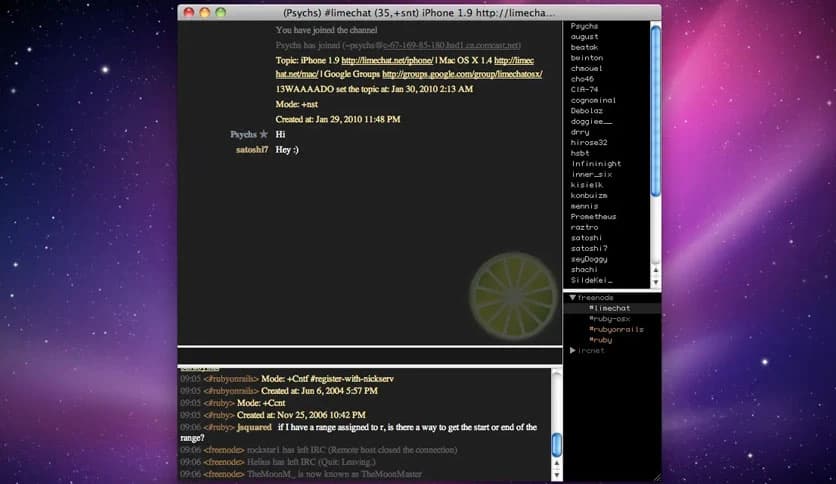
Task: Switch to the #rubyonrails channel
Action: 616,329
